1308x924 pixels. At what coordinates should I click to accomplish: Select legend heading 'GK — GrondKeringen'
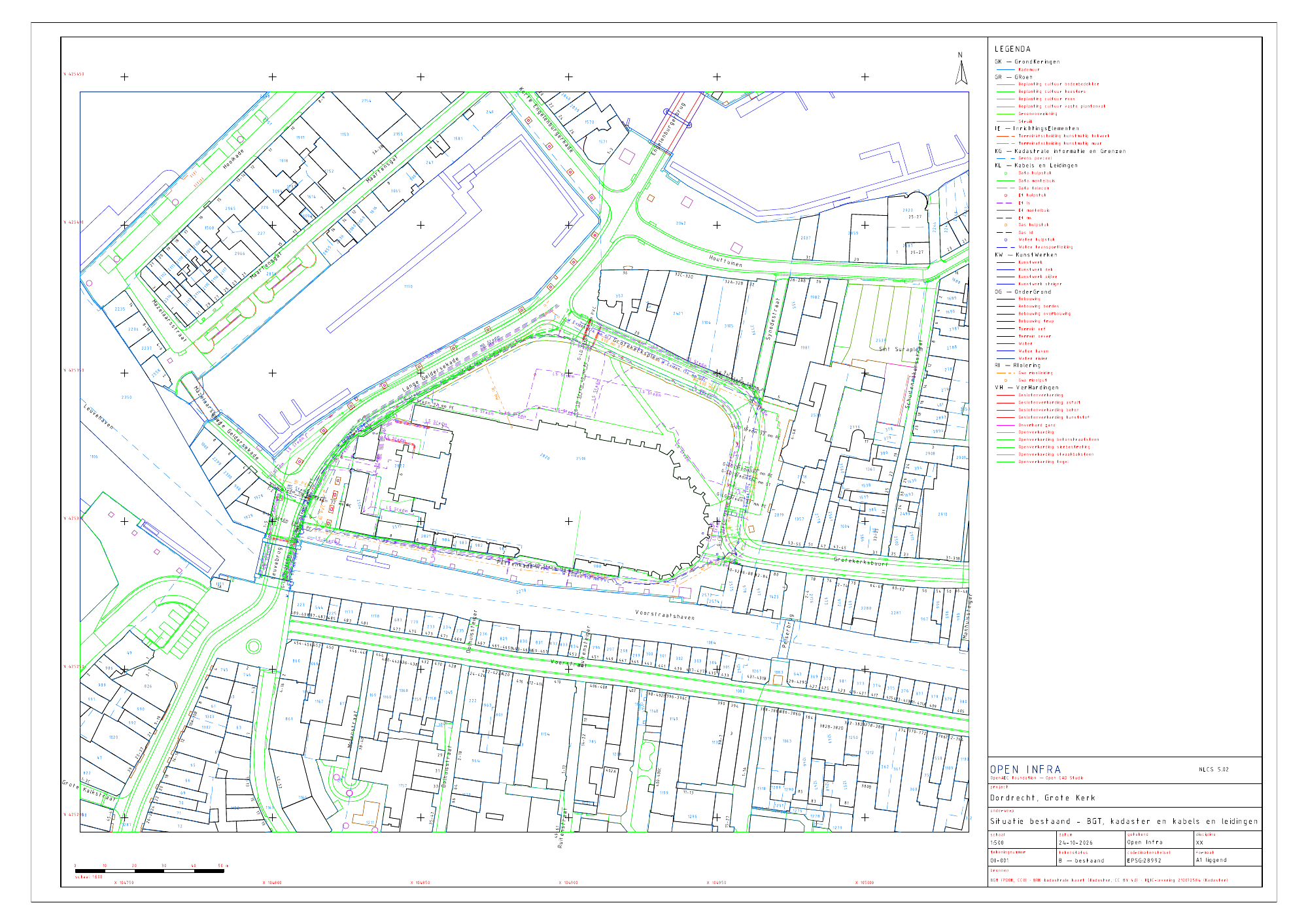pos(1027,62)
